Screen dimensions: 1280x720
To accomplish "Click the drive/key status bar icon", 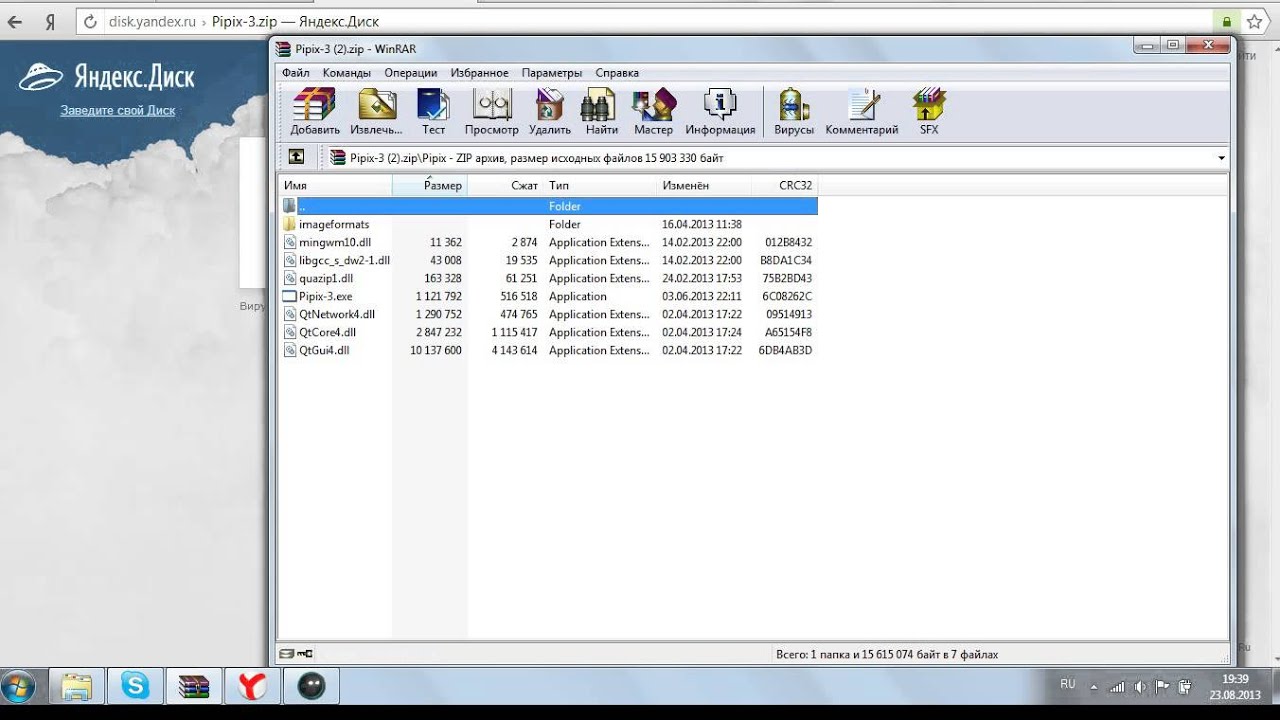I will (x=297, y=654).
